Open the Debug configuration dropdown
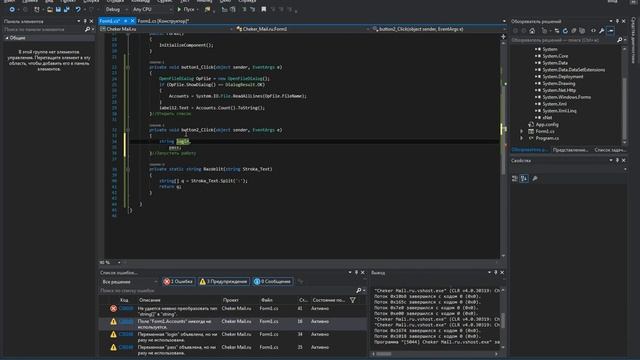The height and width of the screenshot is (360, 640). tap(116, 9)
